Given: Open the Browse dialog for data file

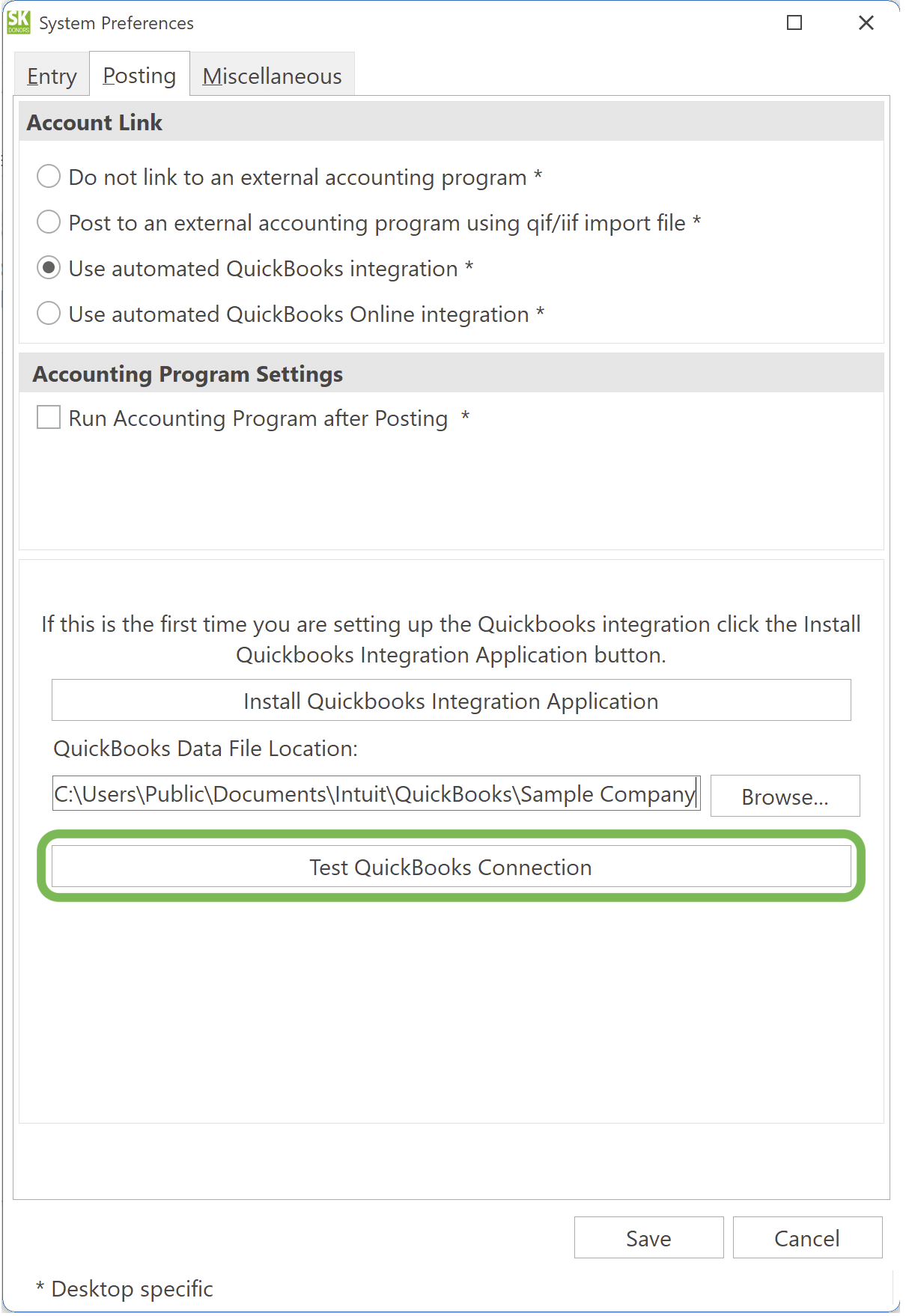Looking at the screenshot, I should tap(784, 796).
